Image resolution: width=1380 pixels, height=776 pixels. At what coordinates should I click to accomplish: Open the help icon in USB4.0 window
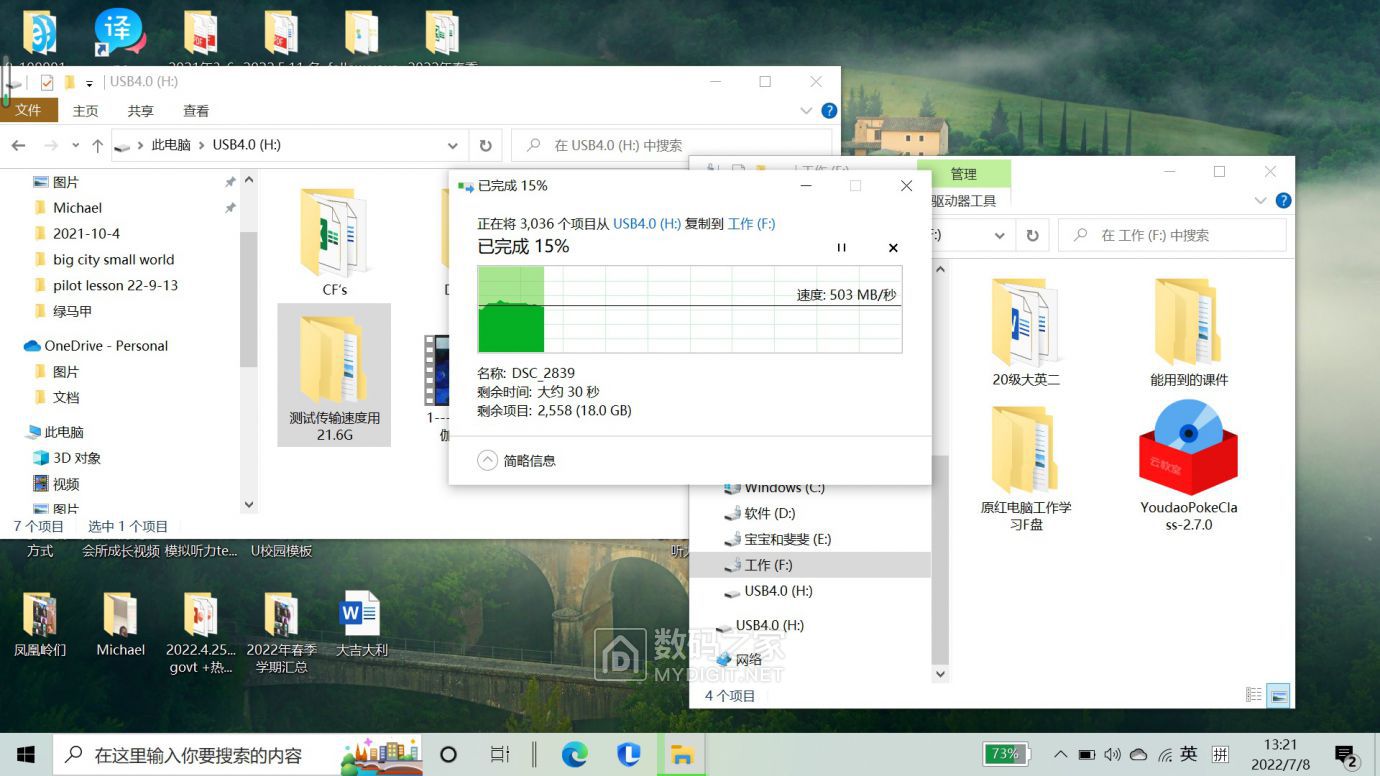click(829, 111)
